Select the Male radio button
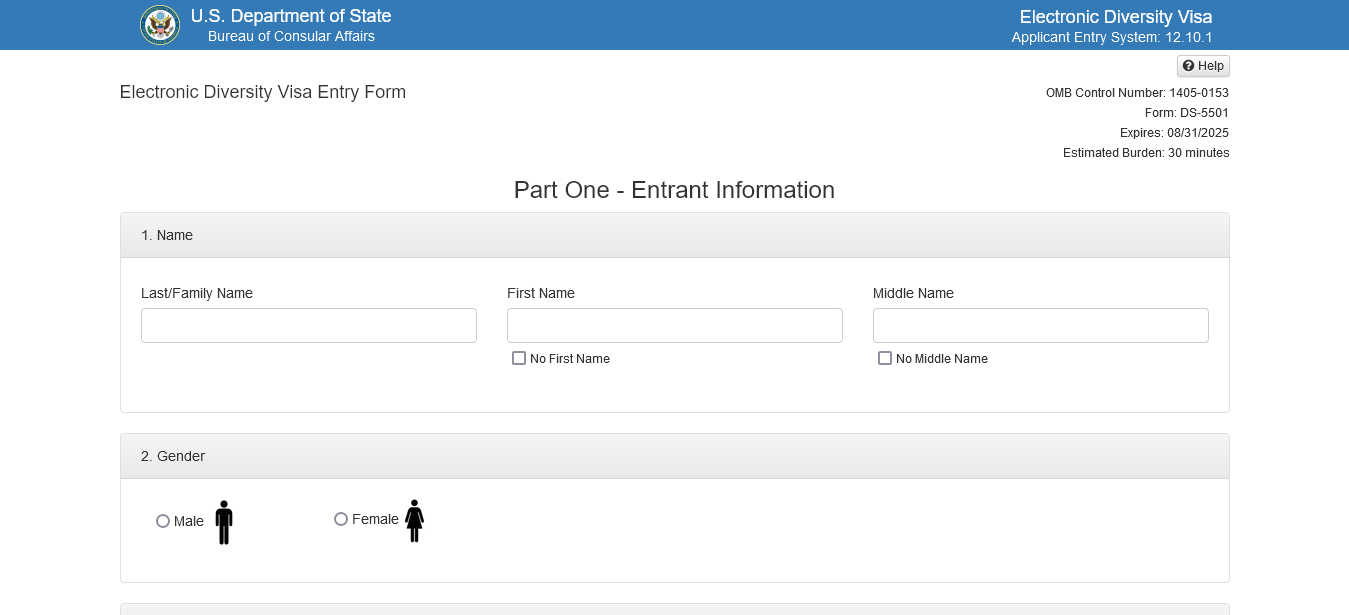The image size is (1349, 615). click(163, 521)
